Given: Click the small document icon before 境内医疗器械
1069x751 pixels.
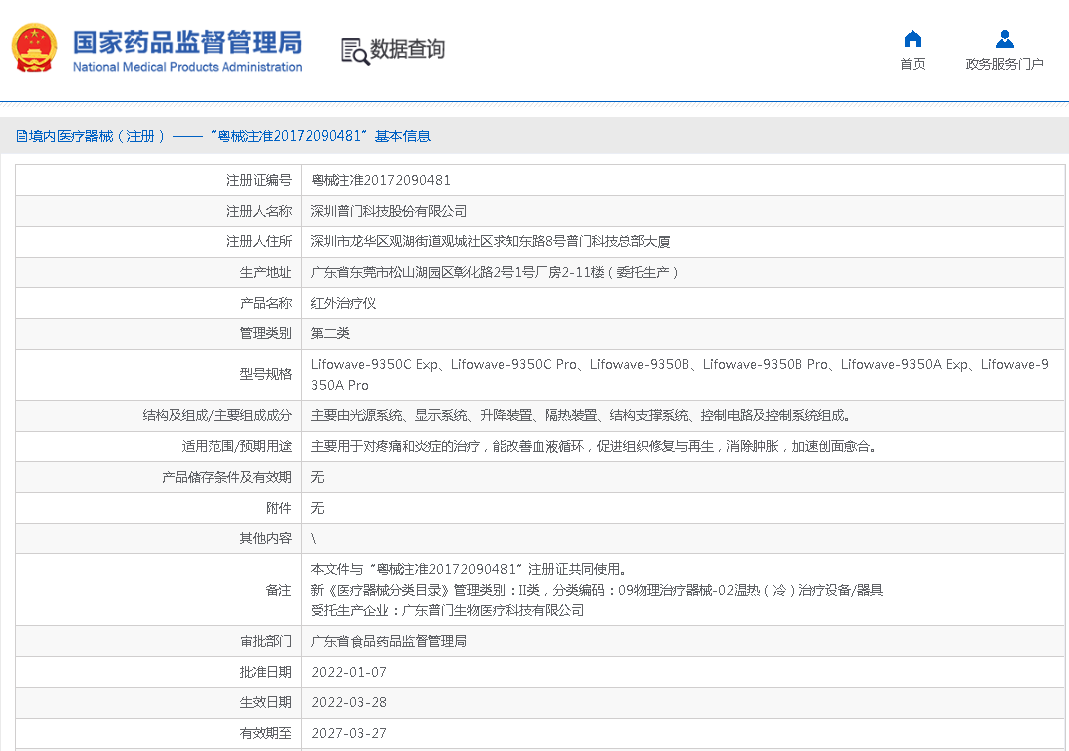Looking at the screenshot, I should click(x=21, y=136).
